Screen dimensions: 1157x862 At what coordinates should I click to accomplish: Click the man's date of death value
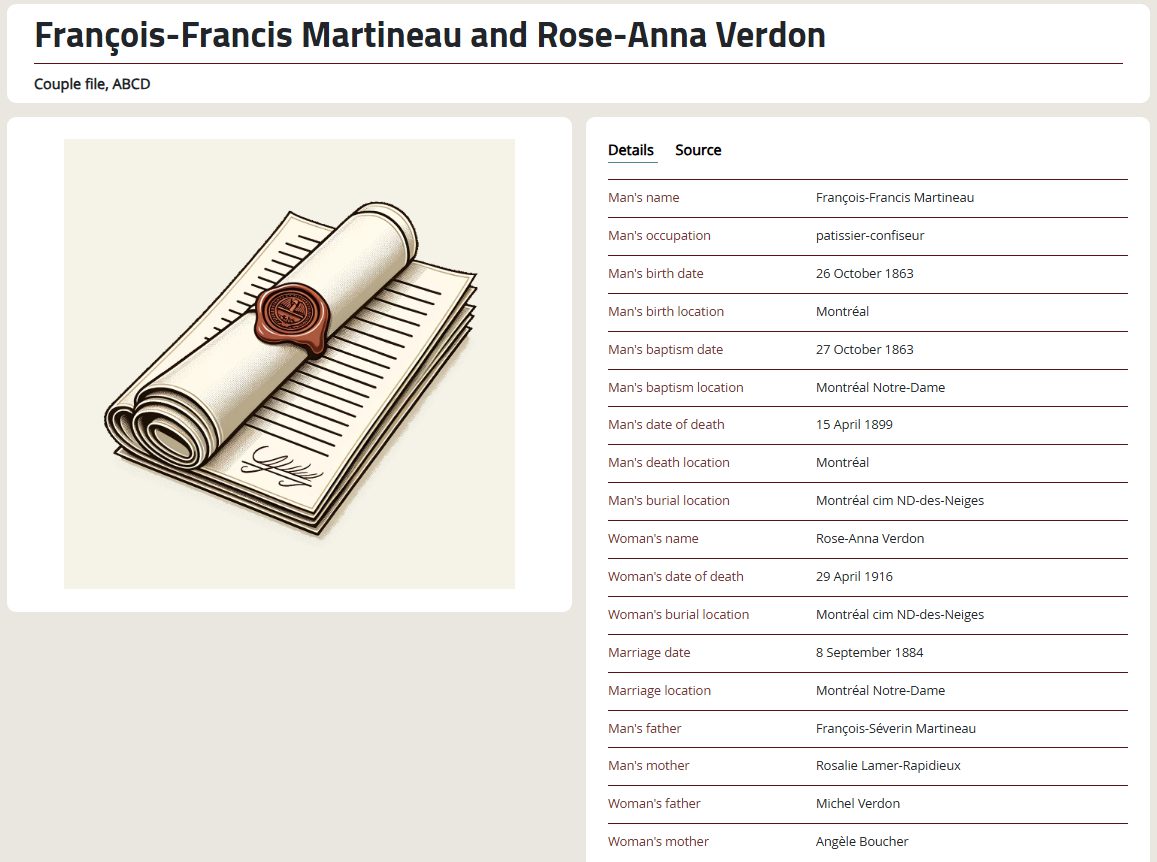point(854,425)
